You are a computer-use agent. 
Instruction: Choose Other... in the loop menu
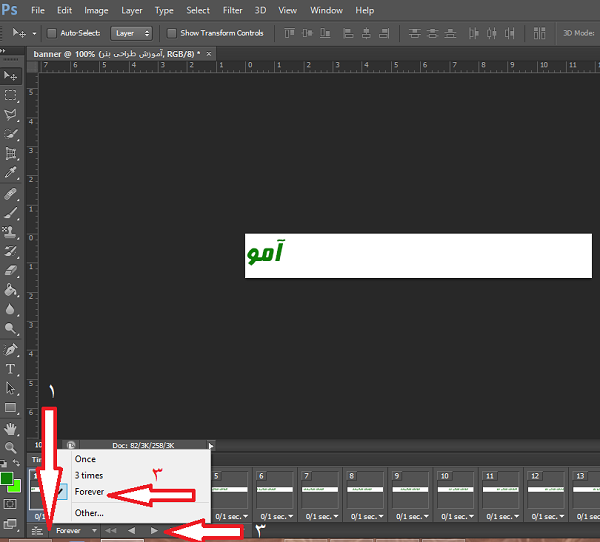(89, 513)
